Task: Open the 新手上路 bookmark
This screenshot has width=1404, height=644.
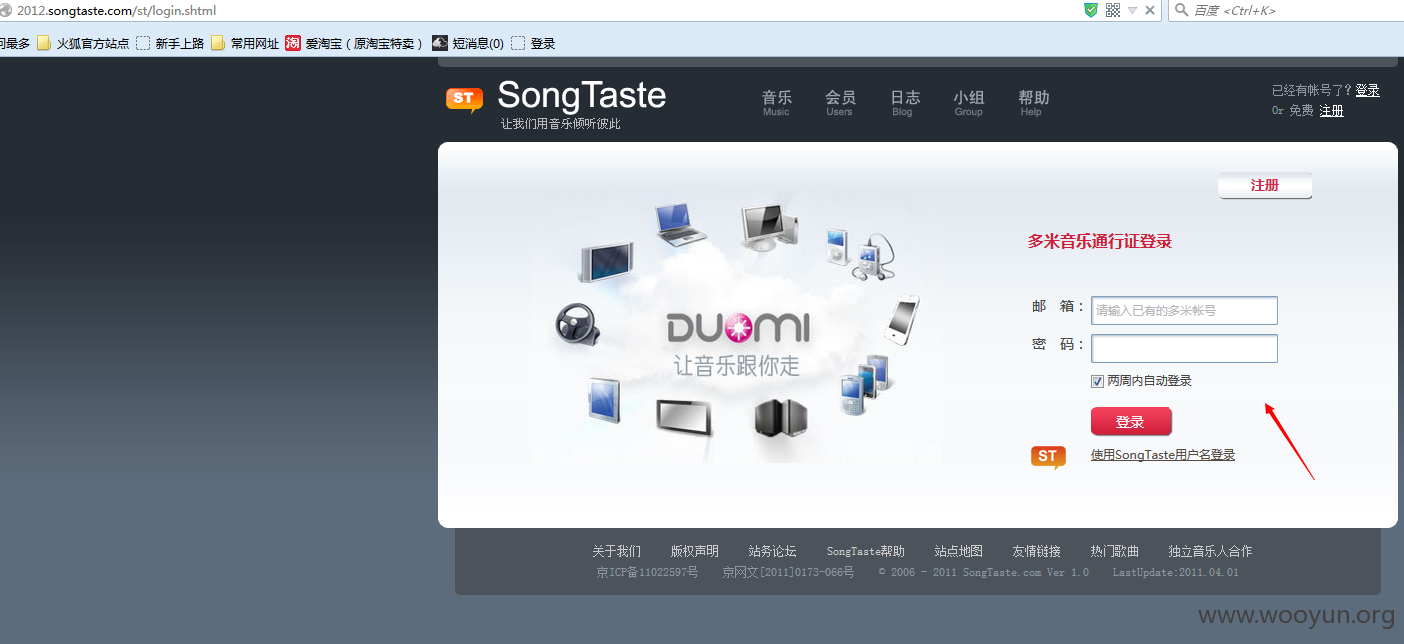Action: [x=170, y=43]
